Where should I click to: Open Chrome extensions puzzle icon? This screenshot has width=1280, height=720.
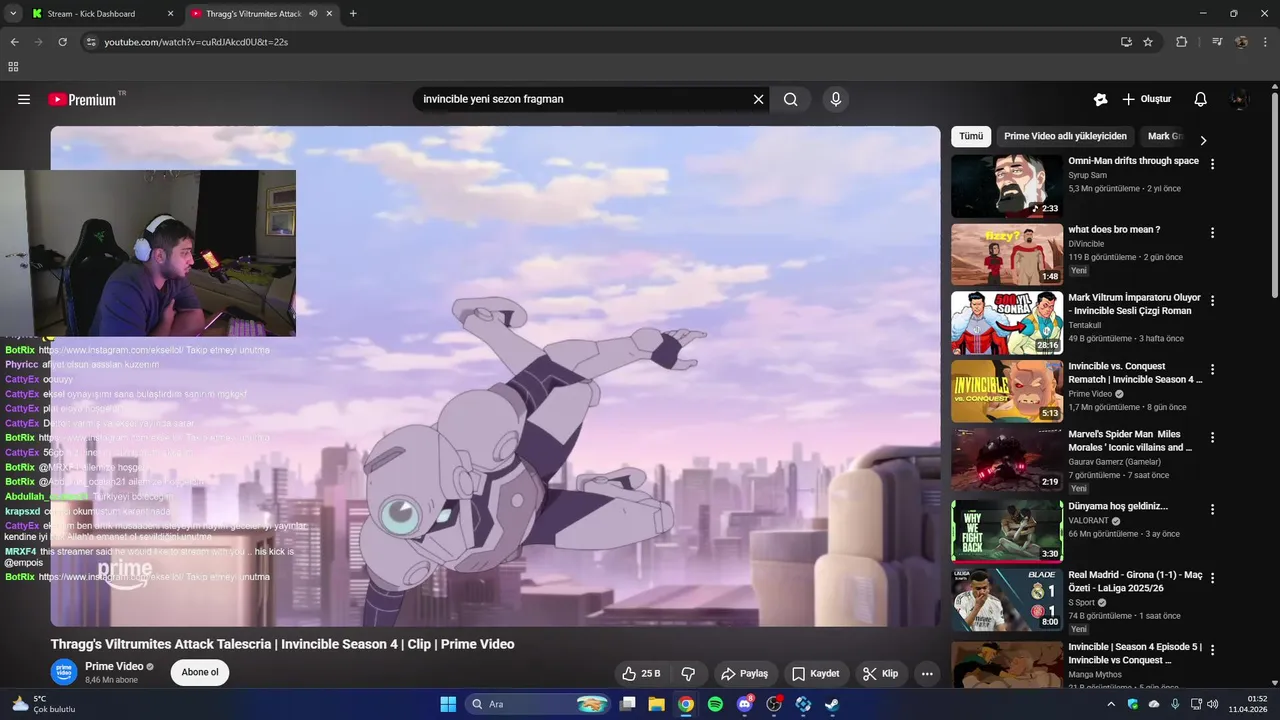(1182, 42)
